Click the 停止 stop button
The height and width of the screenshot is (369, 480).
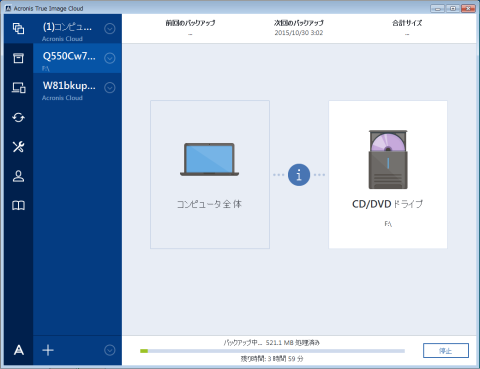(446, 351)
